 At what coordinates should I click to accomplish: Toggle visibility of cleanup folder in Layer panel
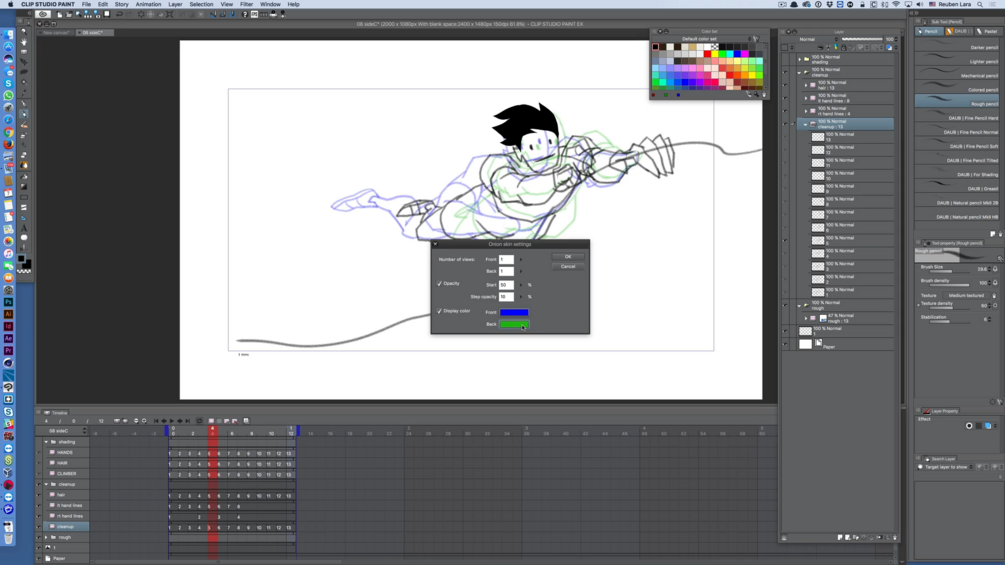(785, 72)
